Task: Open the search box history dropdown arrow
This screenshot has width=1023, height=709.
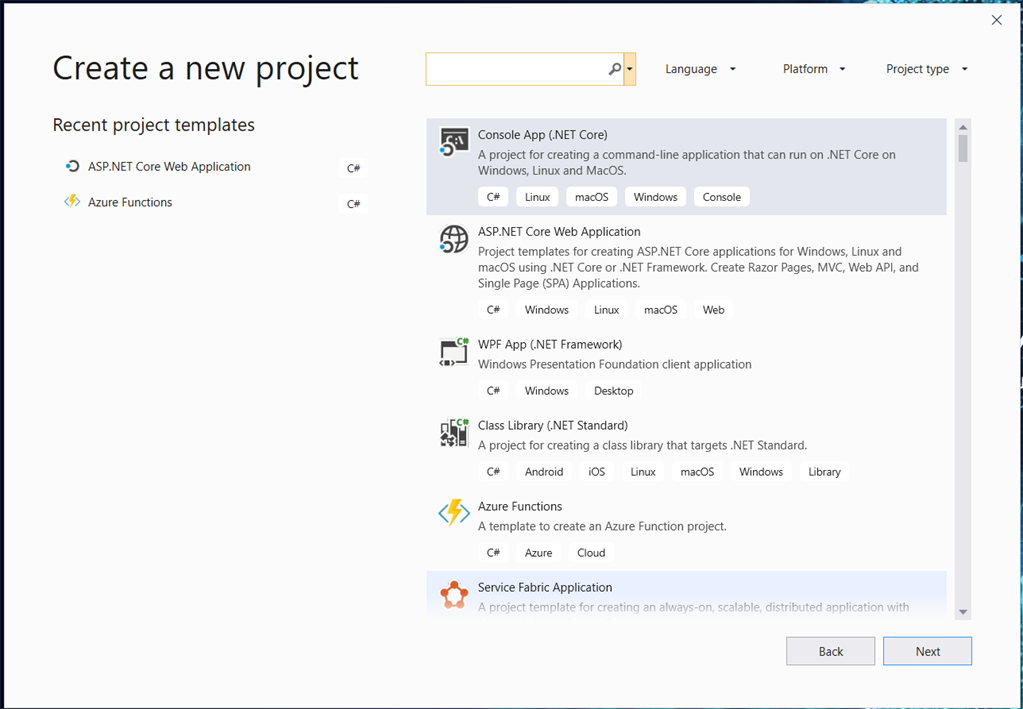Action: (630, 69)
